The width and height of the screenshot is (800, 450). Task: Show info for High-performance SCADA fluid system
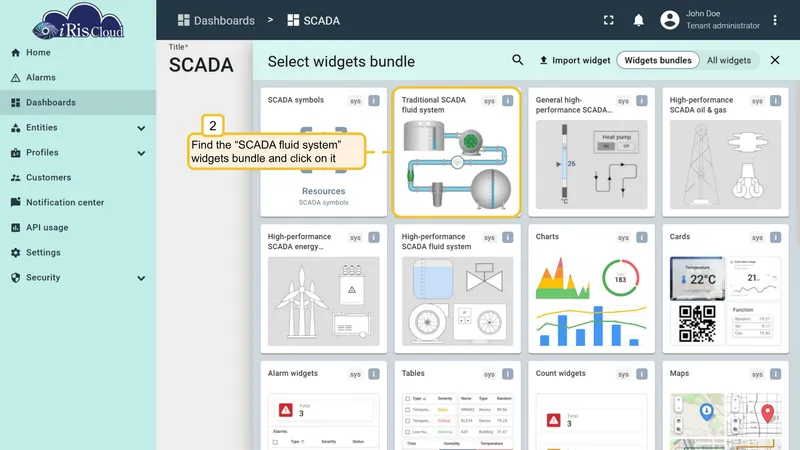[508, 237]
